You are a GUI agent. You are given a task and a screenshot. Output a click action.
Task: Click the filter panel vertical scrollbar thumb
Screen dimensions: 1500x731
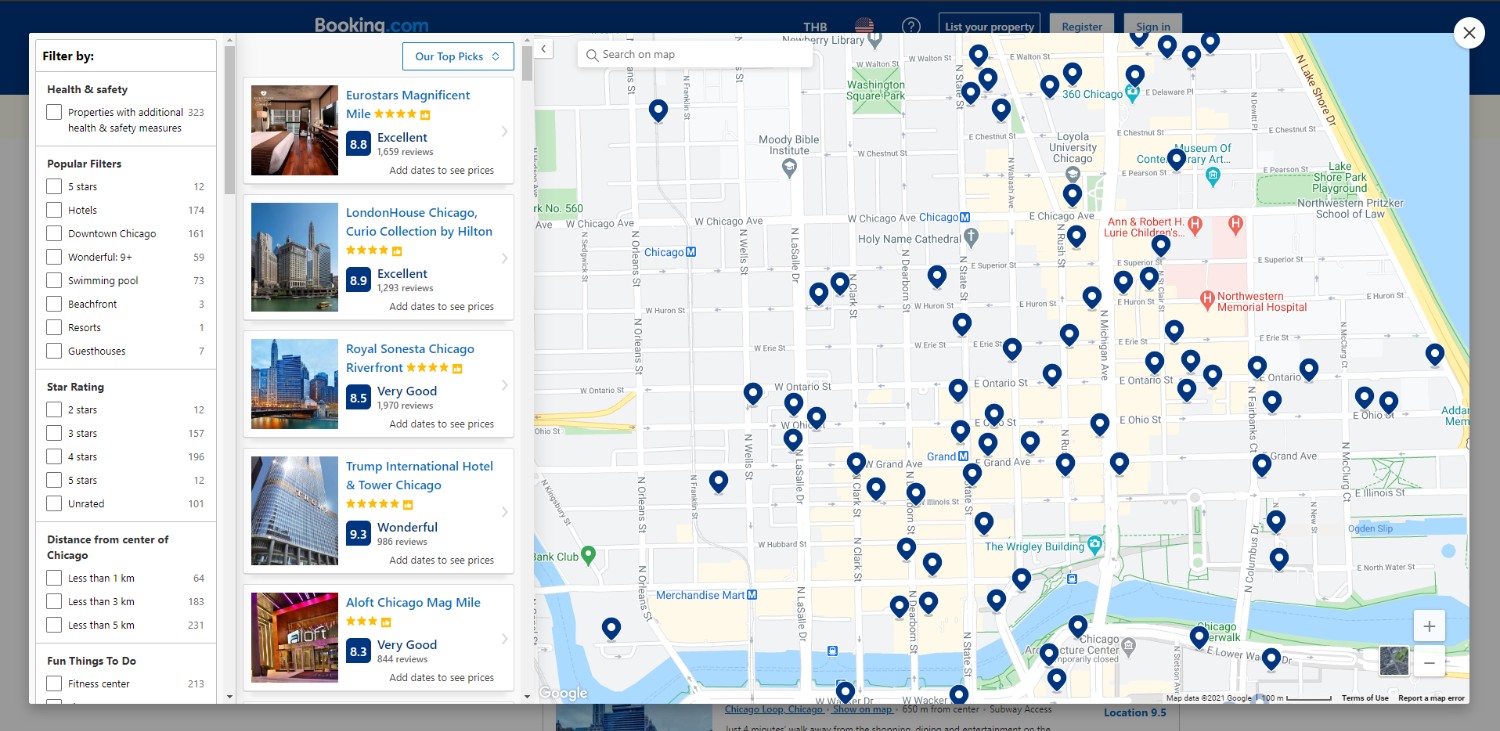click(230, 119)
